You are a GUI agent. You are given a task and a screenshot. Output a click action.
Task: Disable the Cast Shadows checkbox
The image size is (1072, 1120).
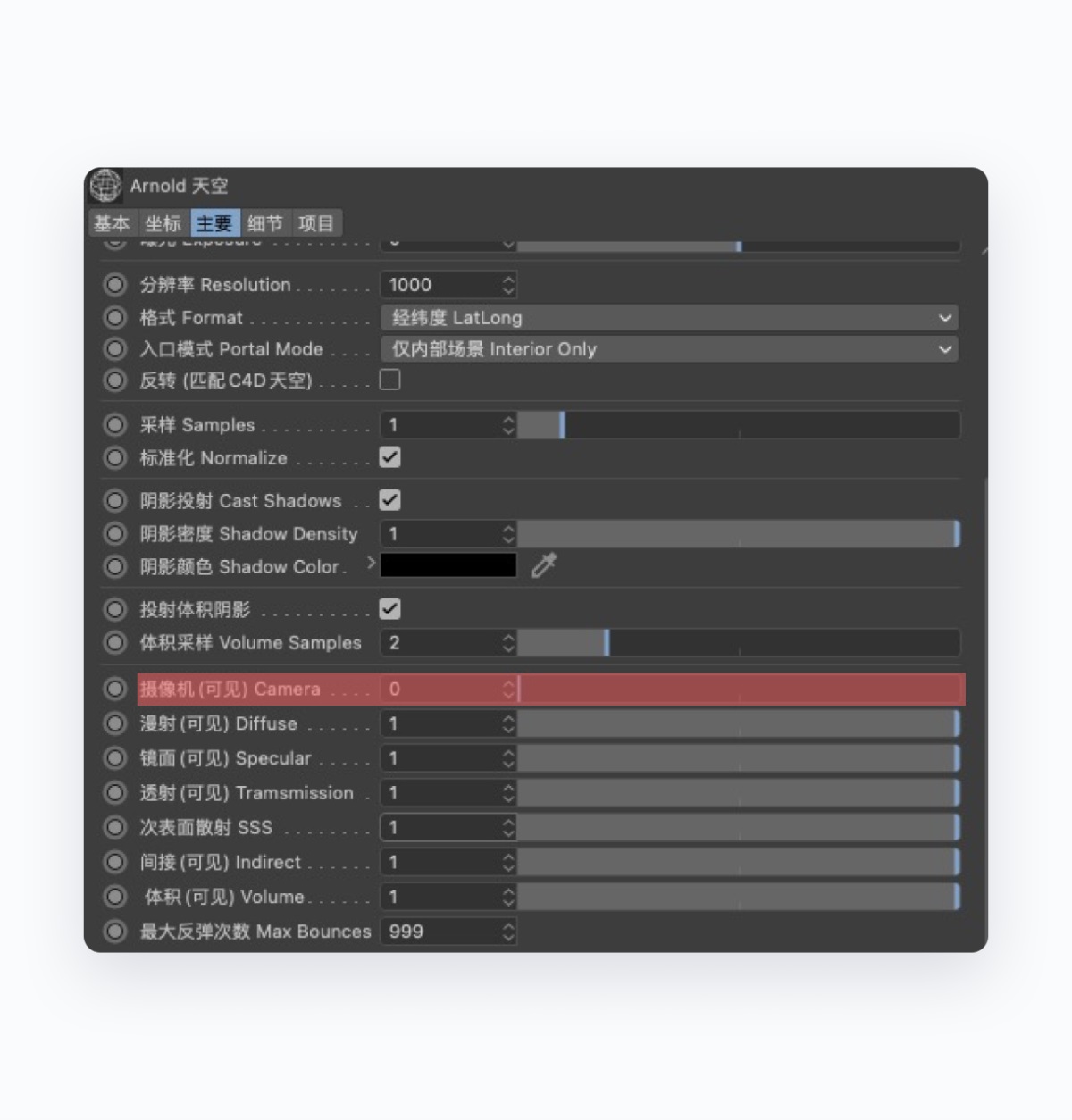point(390,500)
